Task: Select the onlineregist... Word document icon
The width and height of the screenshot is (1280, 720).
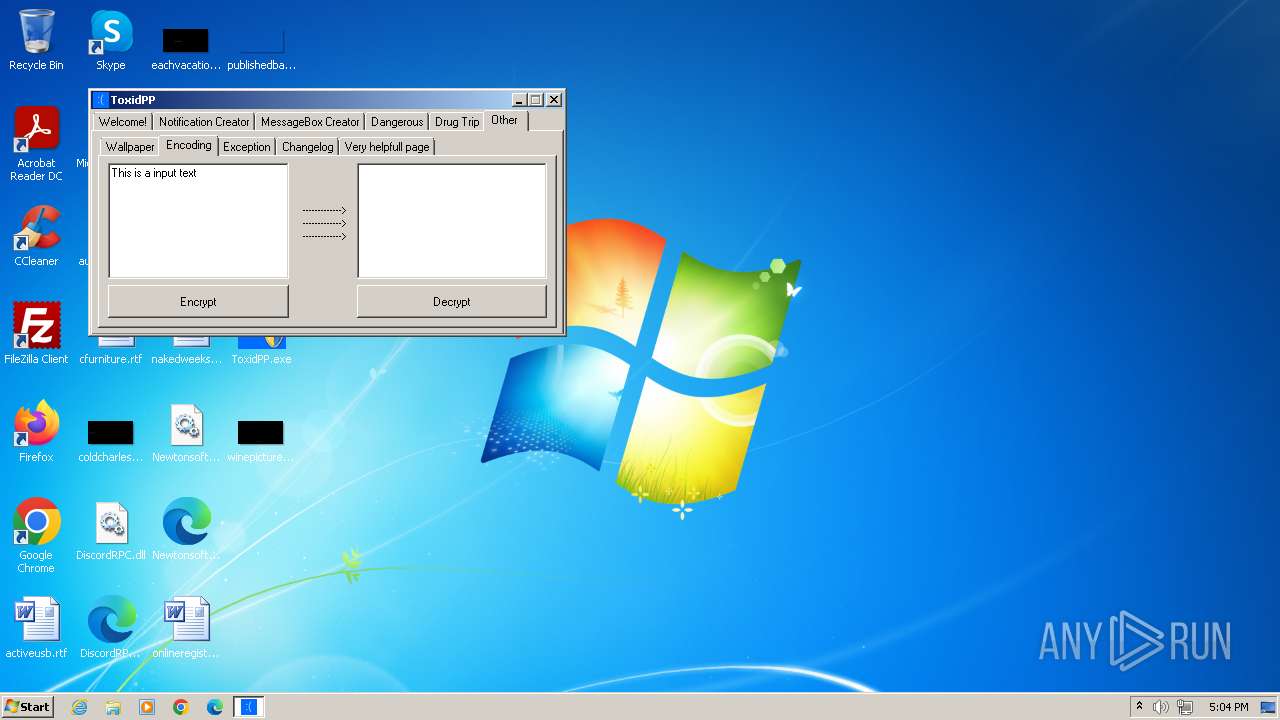Action: pos(186,628)
